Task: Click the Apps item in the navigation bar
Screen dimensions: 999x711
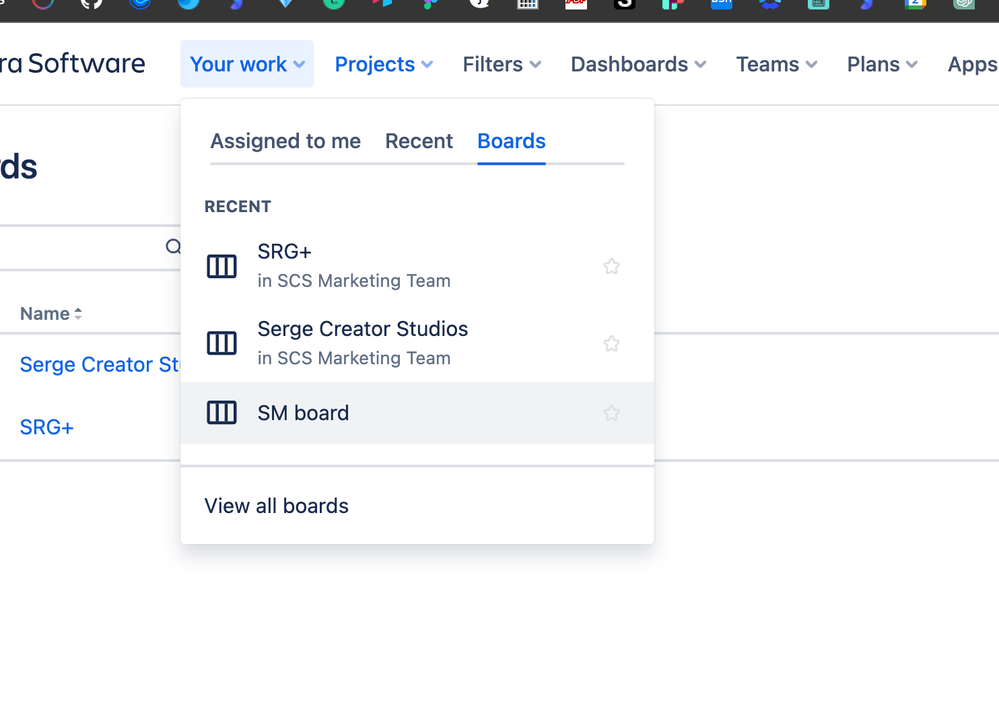Action: (x=969, y=63)
